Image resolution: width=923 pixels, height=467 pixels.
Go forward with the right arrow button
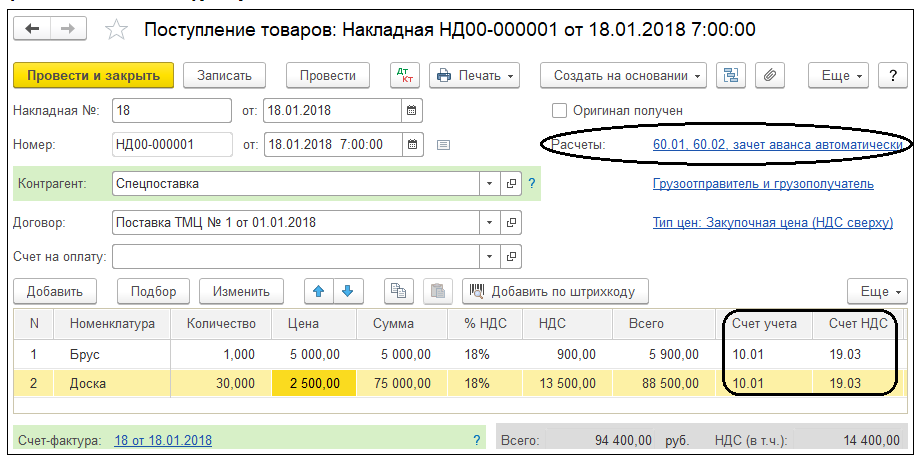click(68, 29)
